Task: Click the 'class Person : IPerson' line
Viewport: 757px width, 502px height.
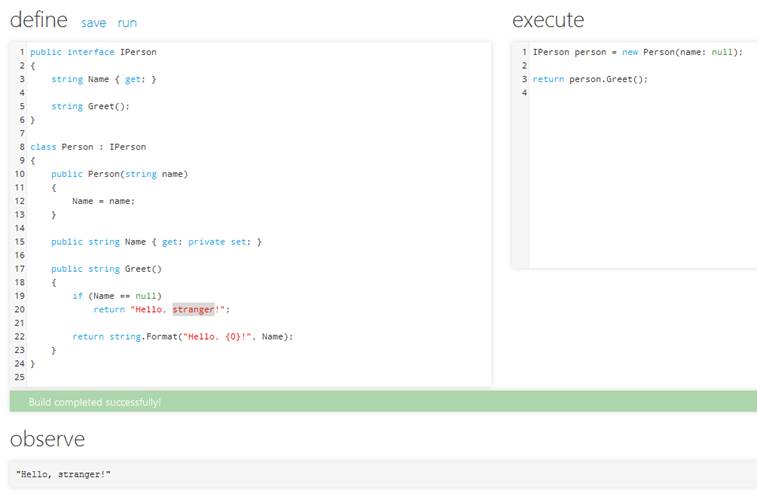Action: click(88, 147)
